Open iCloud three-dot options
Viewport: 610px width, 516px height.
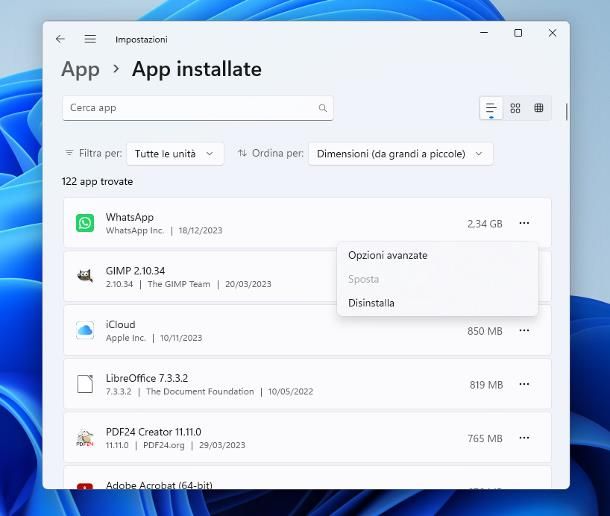[524, 330]
